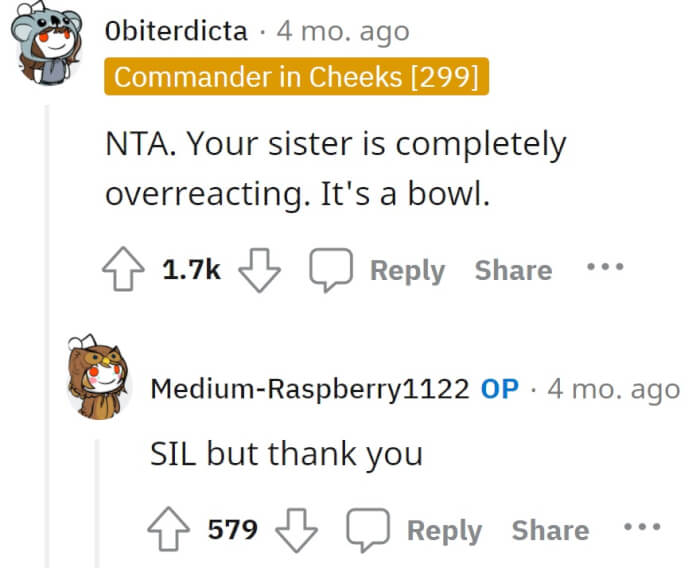Click the 4 mo. ago timestamp on Obiterdicta's comment
This screenshot has height=568, width=700.
pyautogui.click(x=343, y=32)
